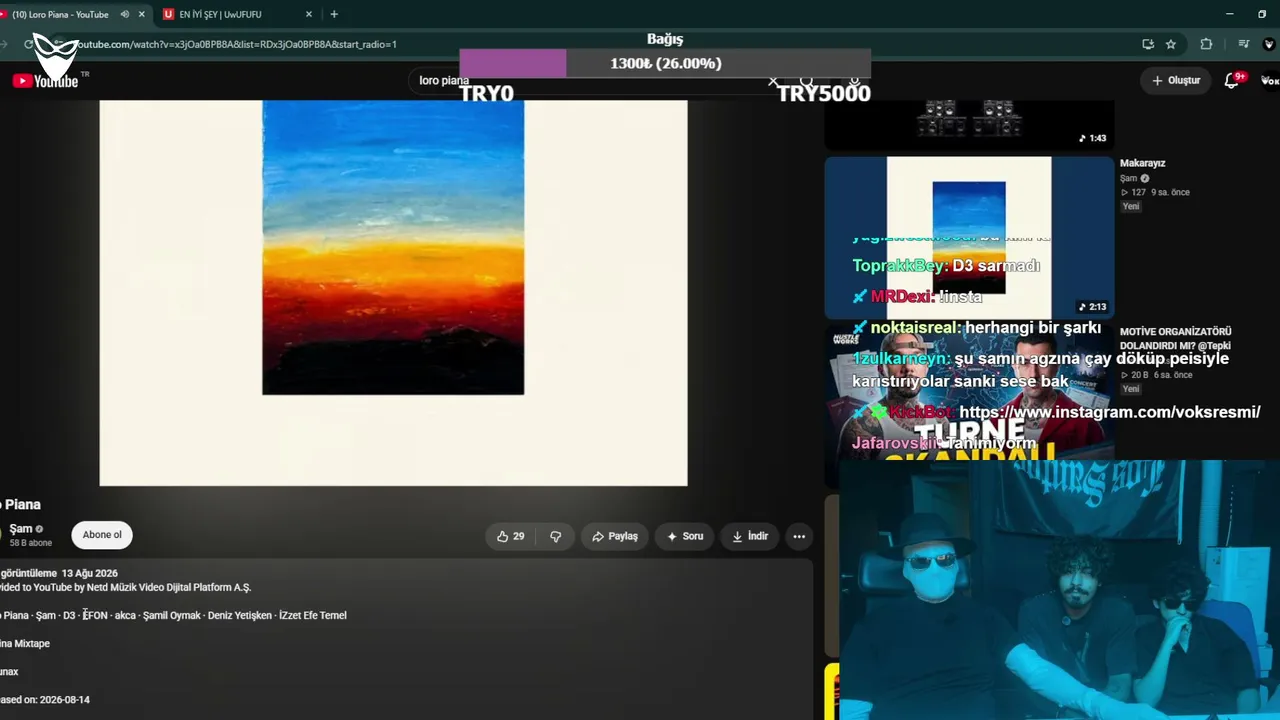Click the install app icon in address bar
The height and width of the screenshot is (720, 1280).
point(1148,44)
